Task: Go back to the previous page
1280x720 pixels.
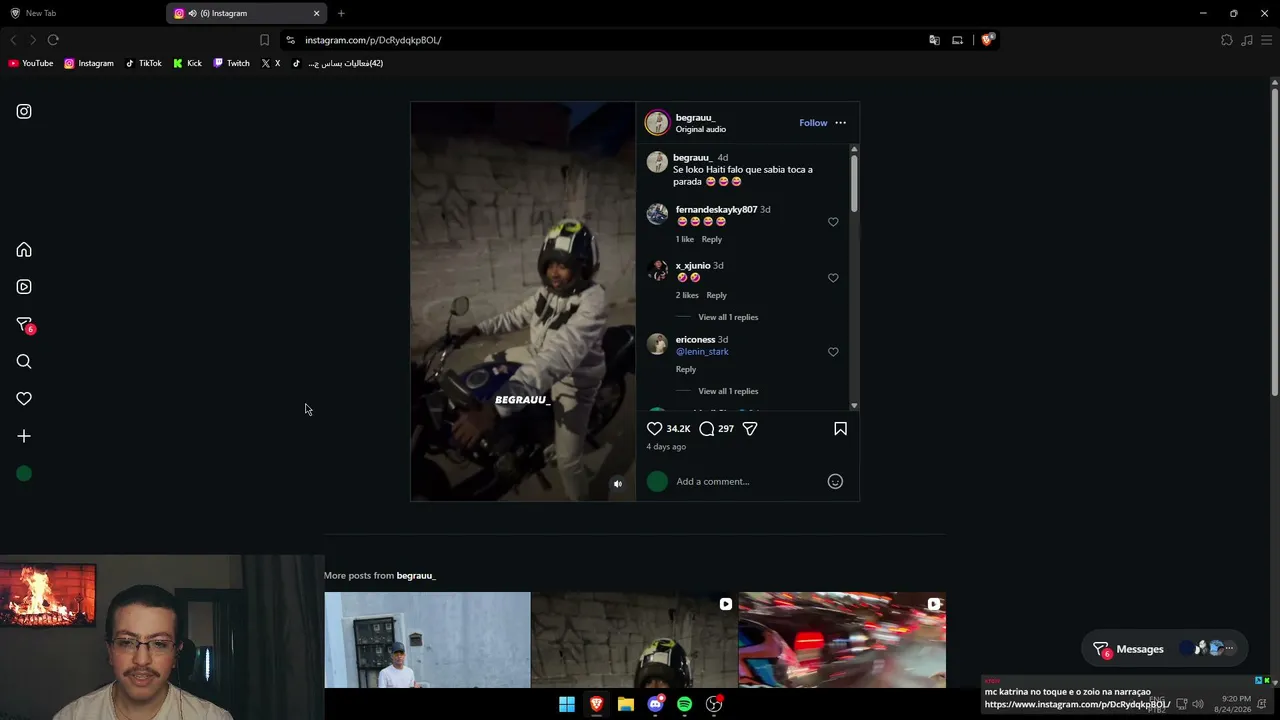Action: pos(13,40)
